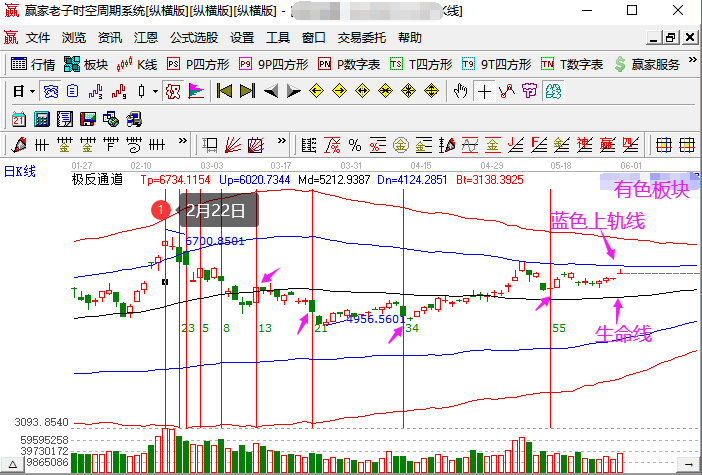Select the 神 angle lines tool
The image size is (702, 475).
click(x=584, y=145)
